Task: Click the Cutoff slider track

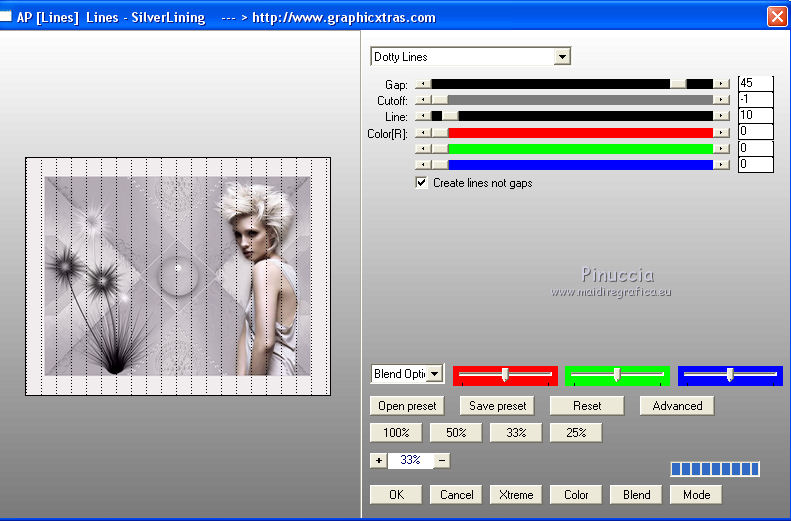Action: pyautogui.click(x=572, y=100)
